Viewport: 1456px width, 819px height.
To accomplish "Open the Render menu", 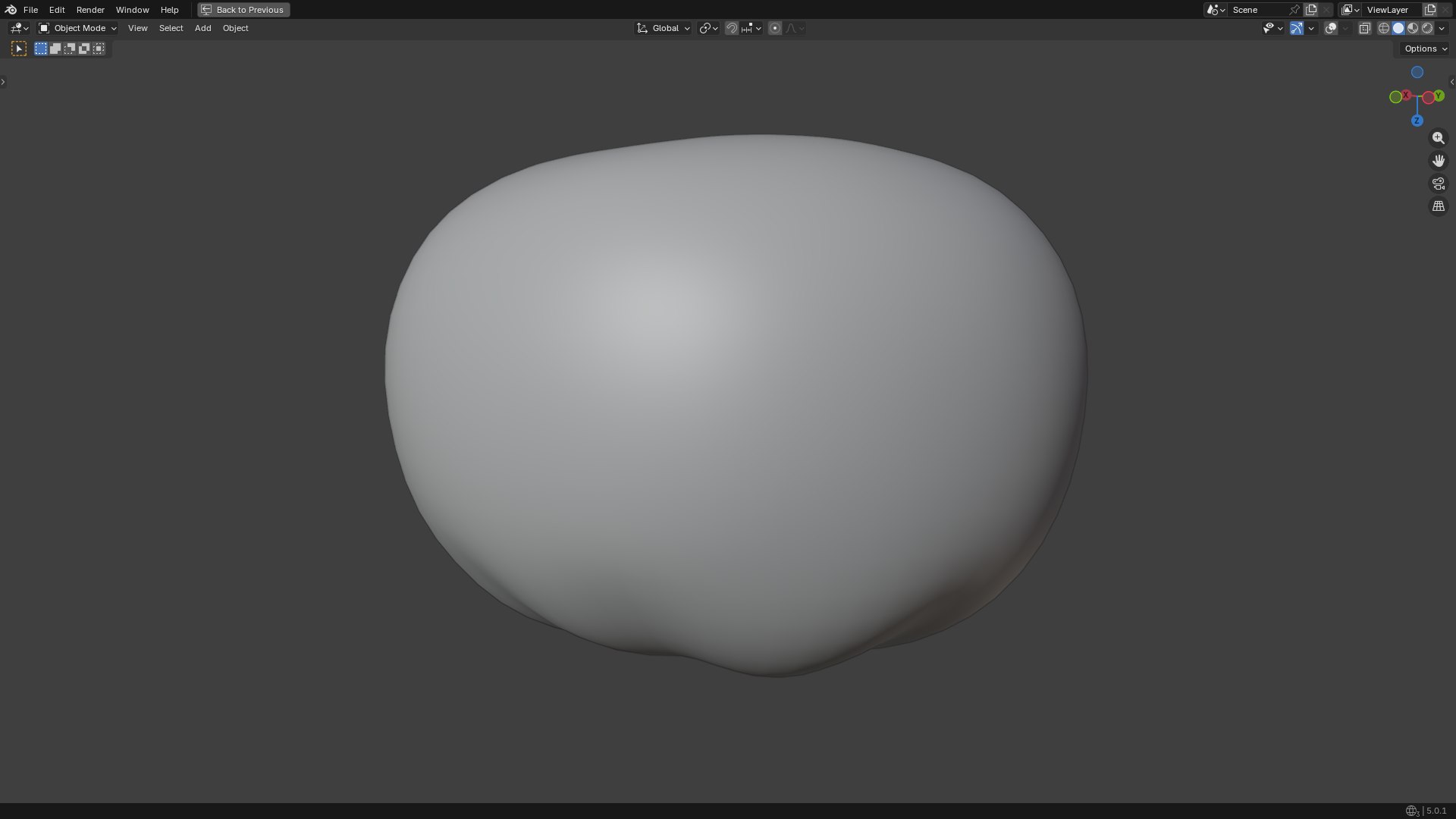I will pos(90,10).
